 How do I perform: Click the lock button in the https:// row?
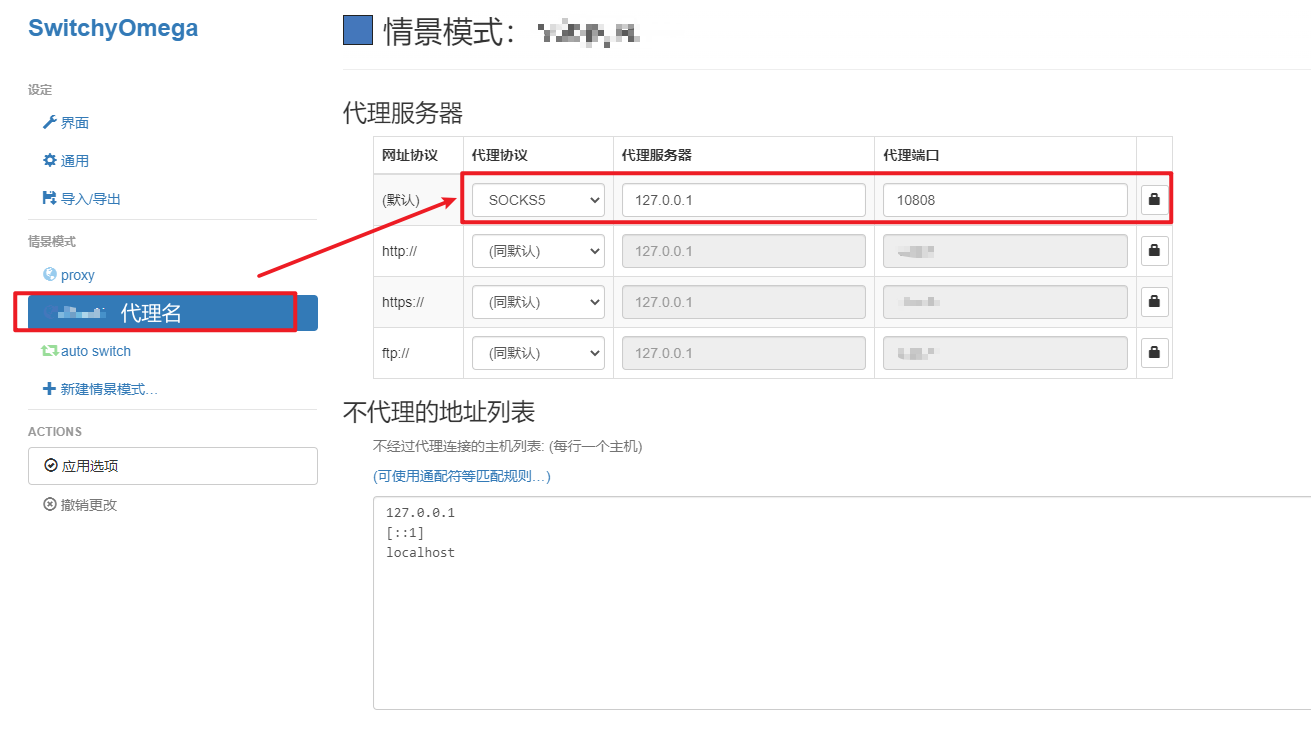tap(1155, 301)
